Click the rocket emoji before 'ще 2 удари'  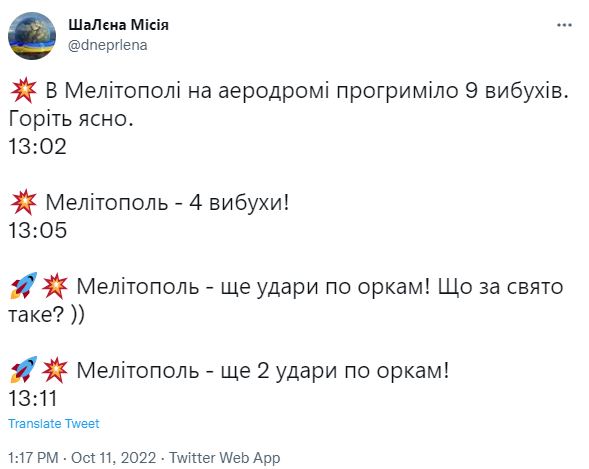[23, 370]
